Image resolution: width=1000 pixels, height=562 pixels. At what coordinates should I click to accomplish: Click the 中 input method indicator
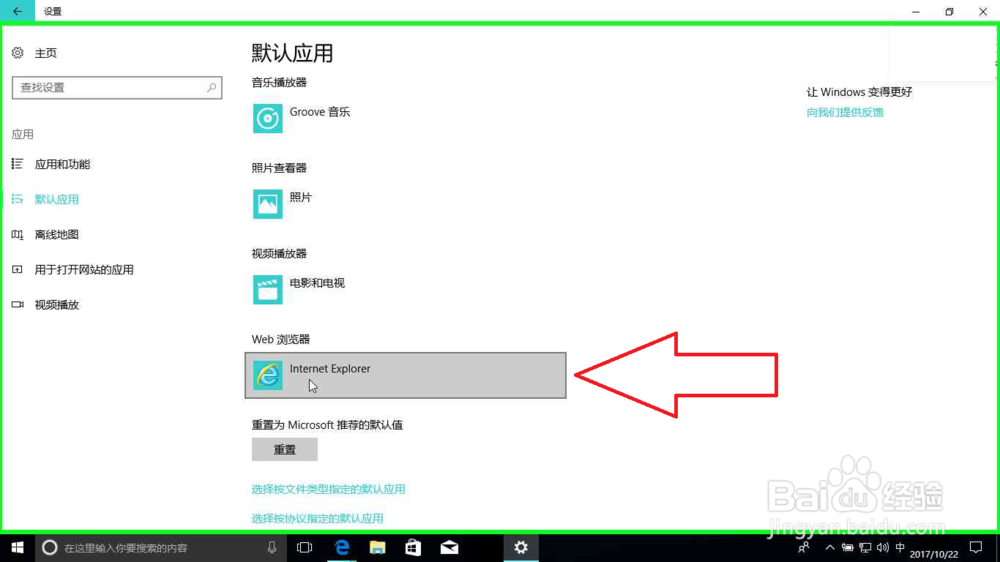[900, 547]
